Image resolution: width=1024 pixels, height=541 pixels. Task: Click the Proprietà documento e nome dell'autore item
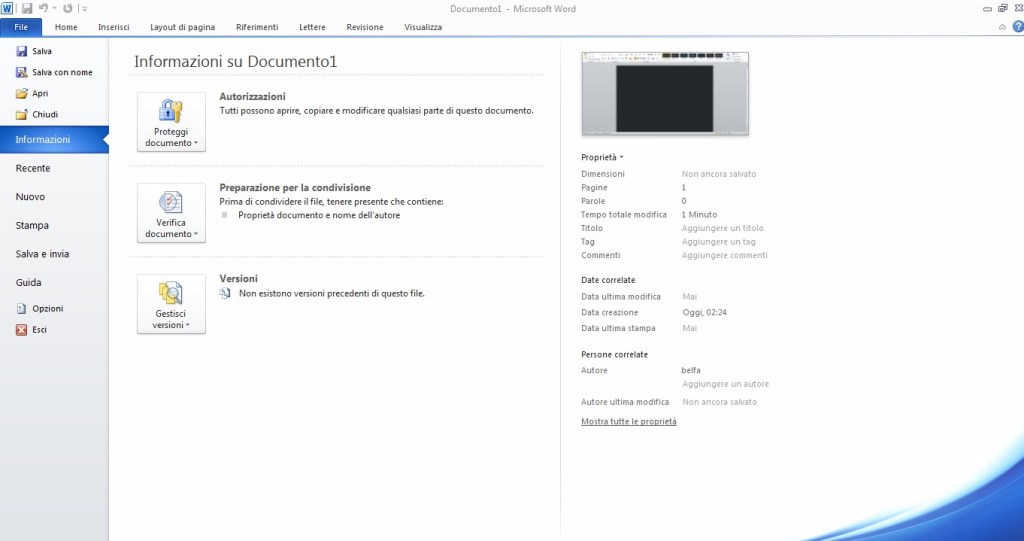(319, 215)
